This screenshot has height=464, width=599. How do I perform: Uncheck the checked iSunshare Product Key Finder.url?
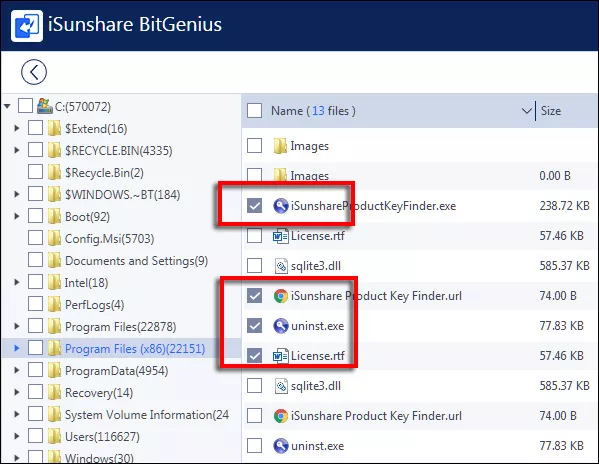[254, 296]
